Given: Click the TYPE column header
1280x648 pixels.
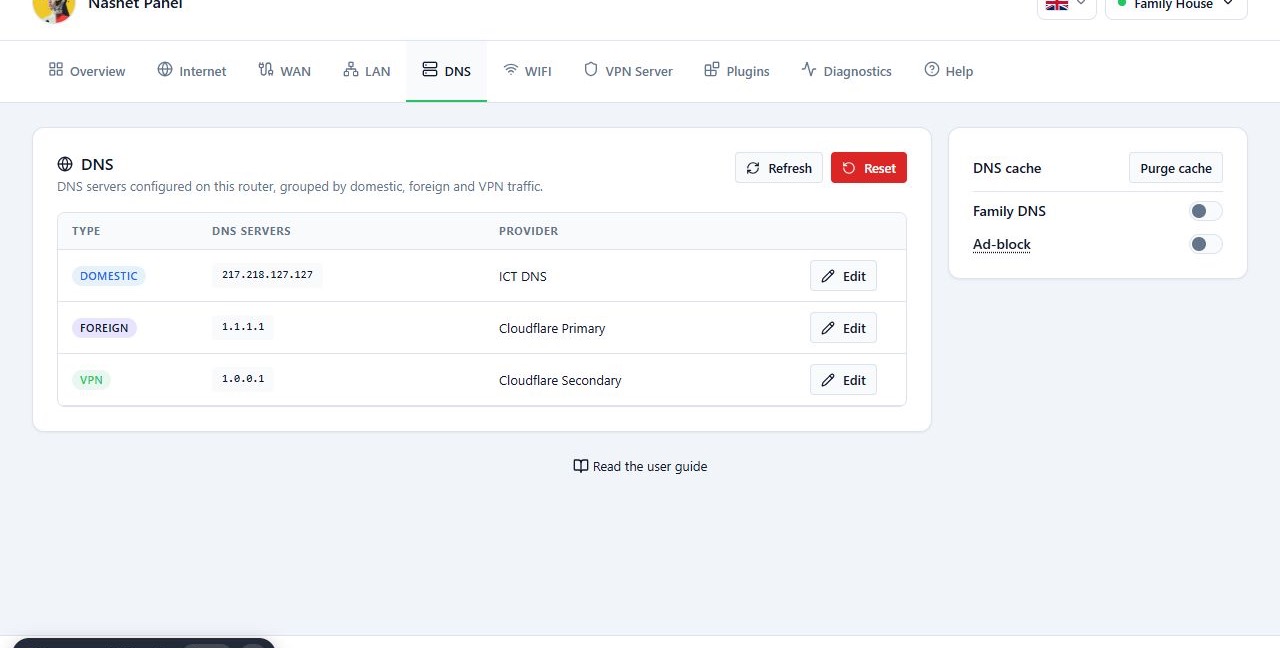Looking at the screenshot, I should [86, 231].
